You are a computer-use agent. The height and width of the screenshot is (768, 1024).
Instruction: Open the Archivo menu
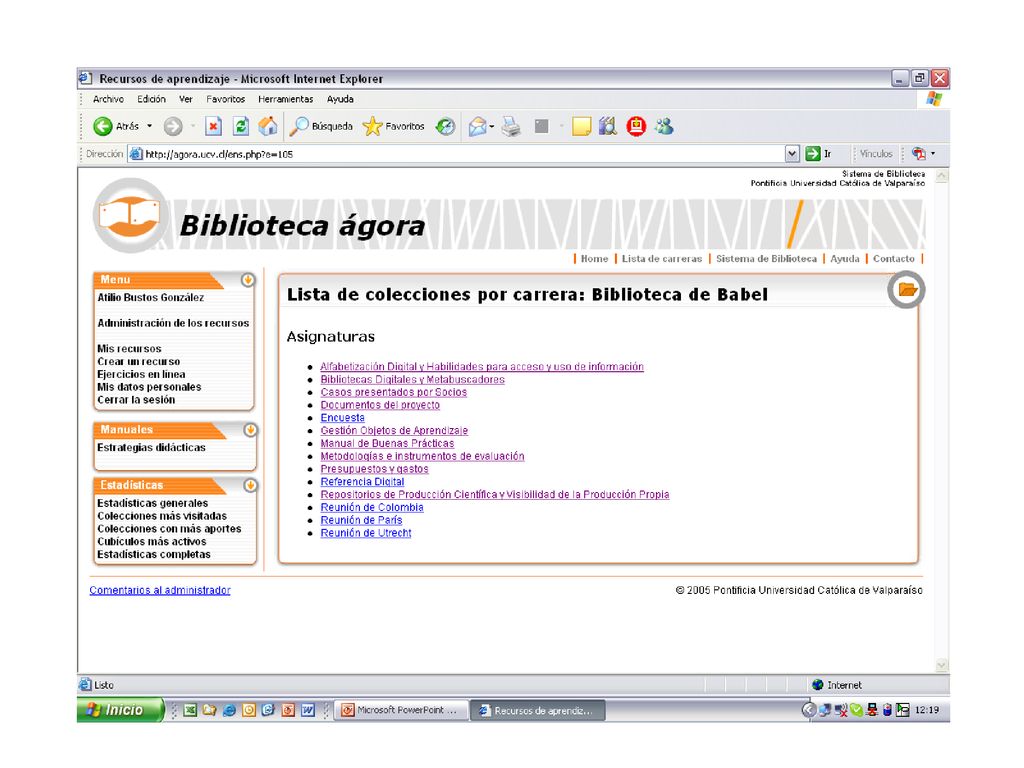[108, 99]
